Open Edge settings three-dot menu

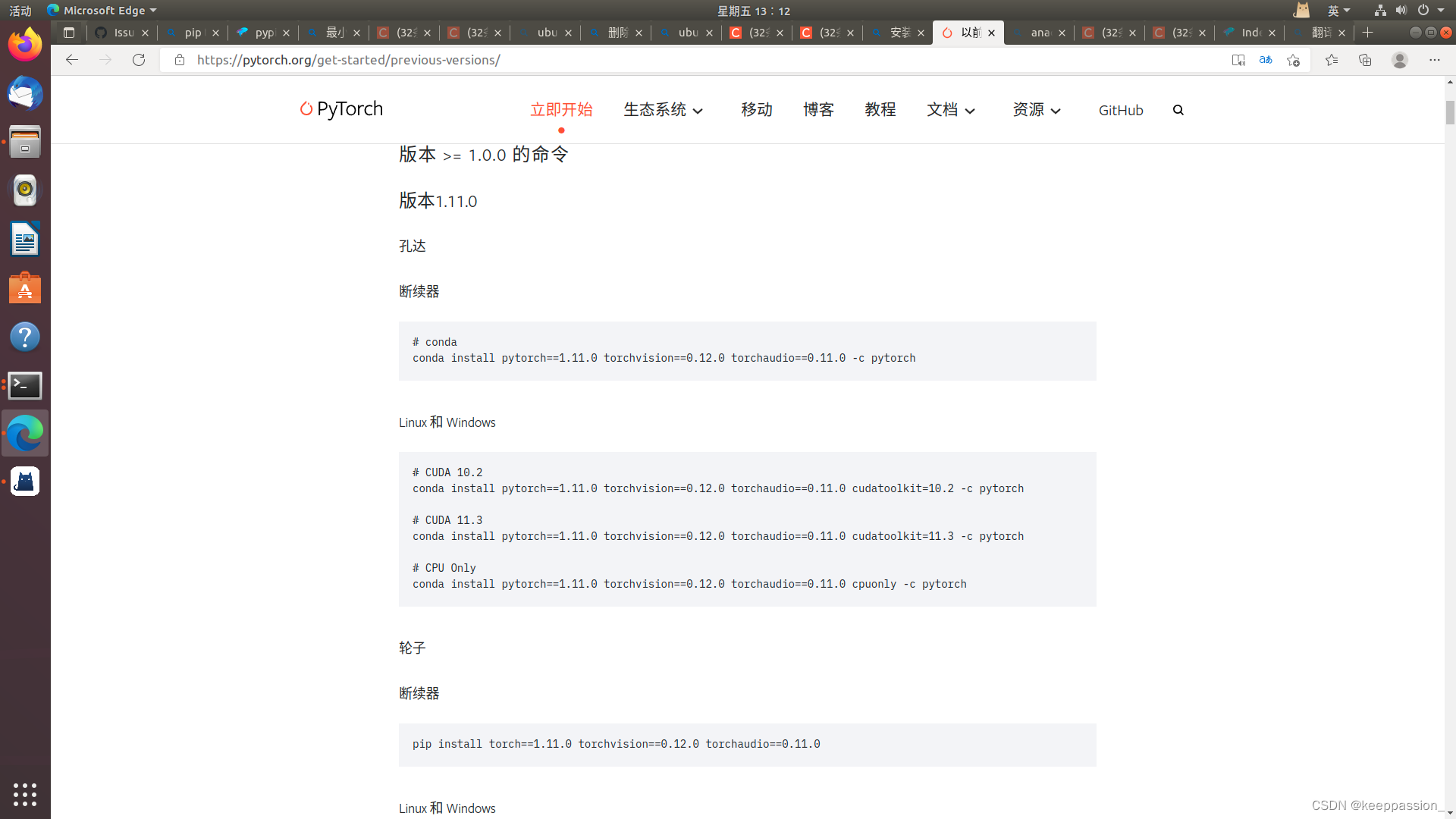pyautogui.click(x=1434, y=60)
